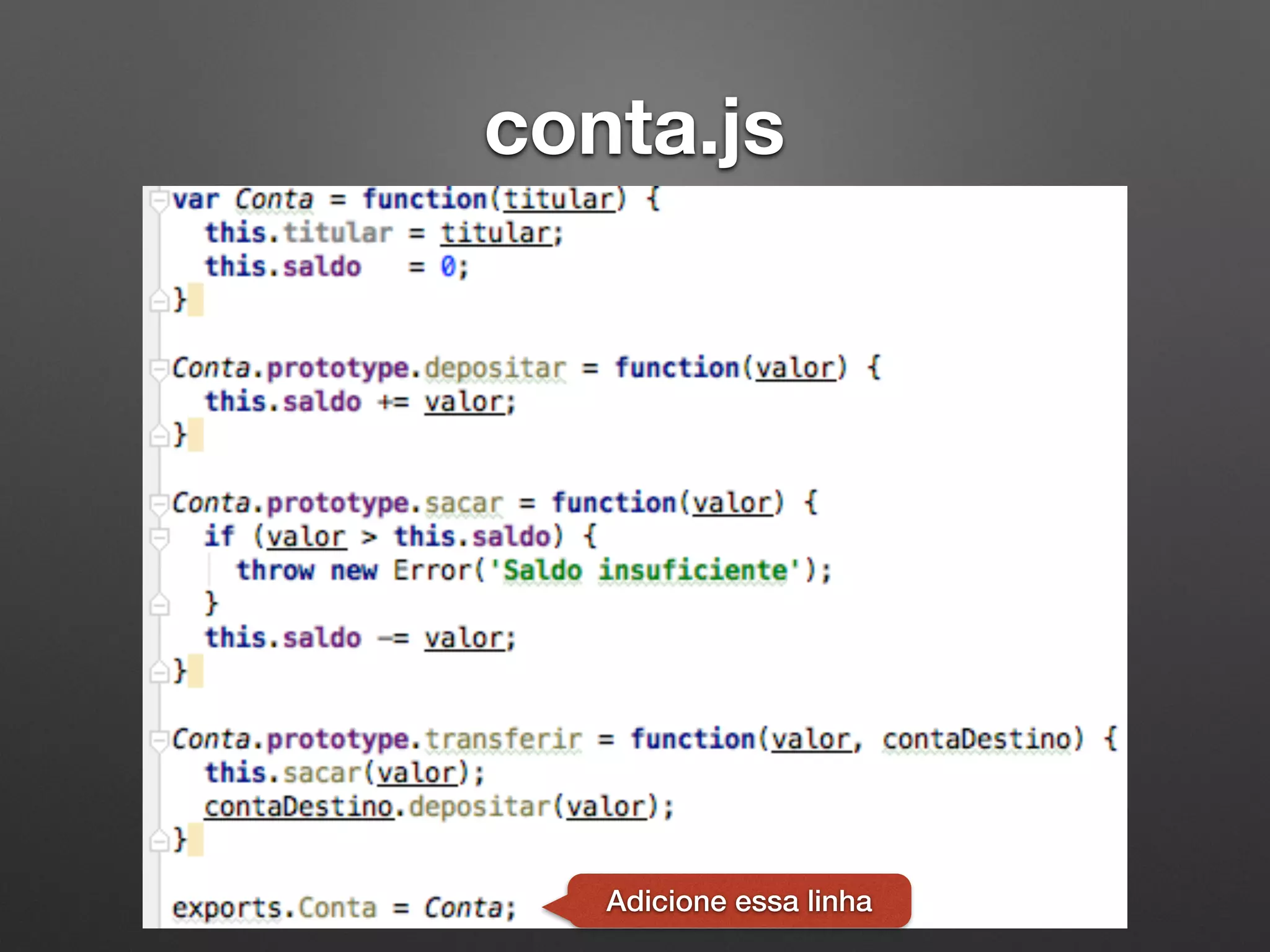Click 'prototype' in the sacar declaration
Image resolution: width=1270 pixels, height=952 pixels.
pyautogui.click(x=338, y=503)
